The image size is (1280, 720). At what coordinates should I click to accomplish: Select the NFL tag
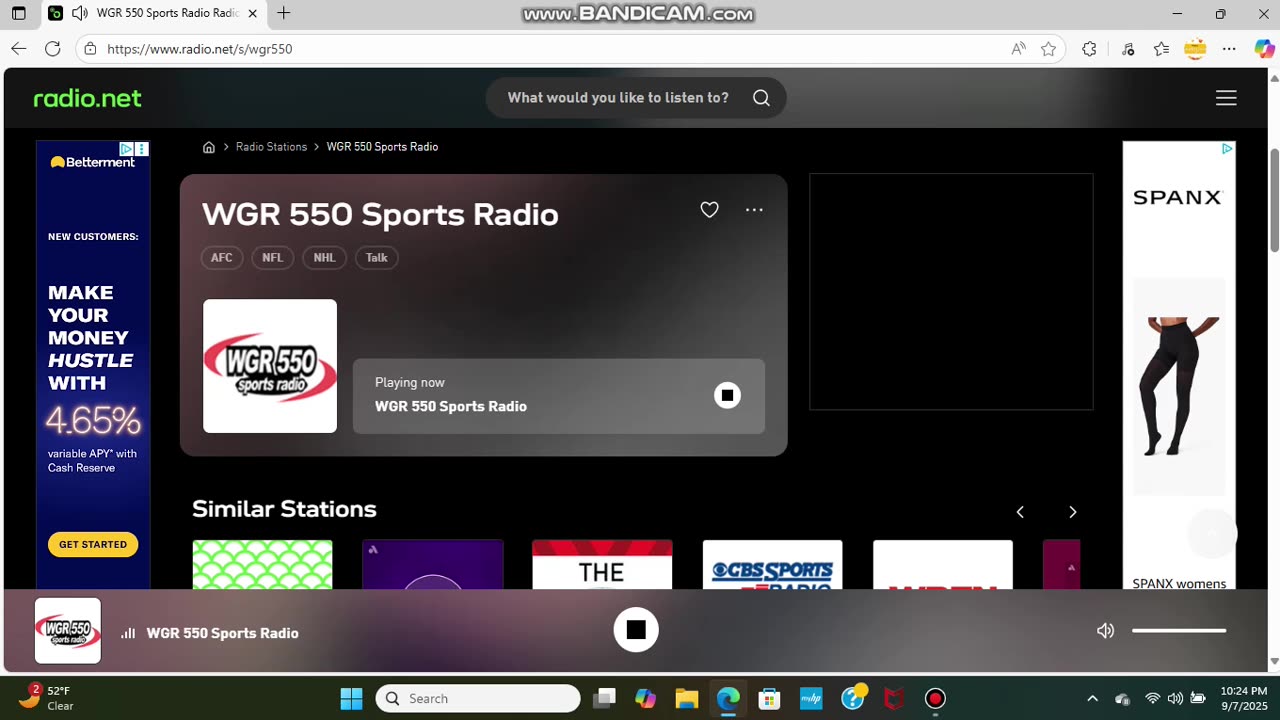[273, 258]
